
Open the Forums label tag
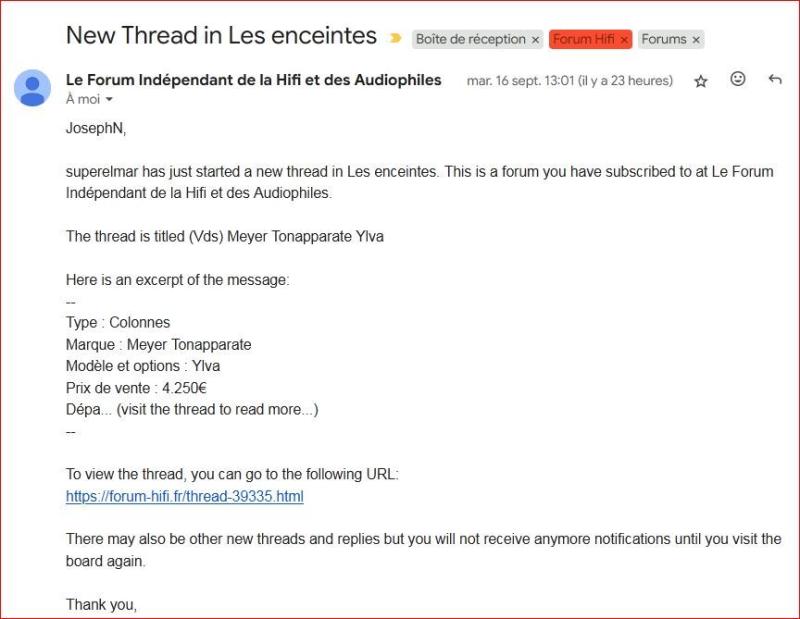point(664,39)
